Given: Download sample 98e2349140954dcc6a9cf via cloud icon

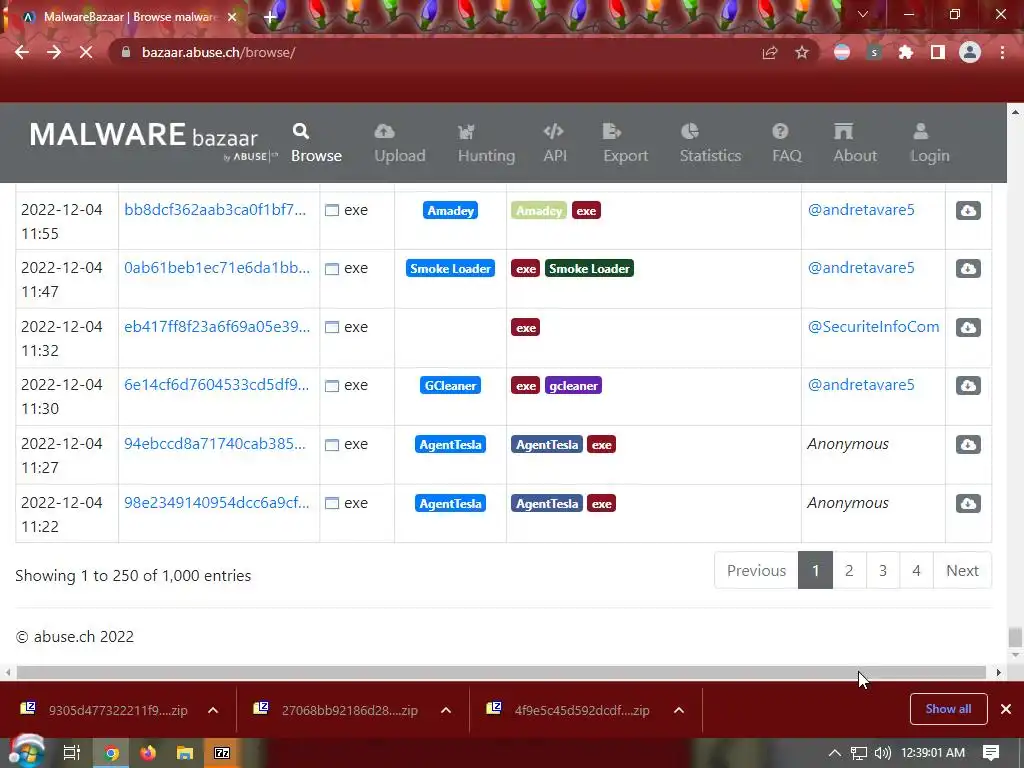Looking at the screenshot, I should point(968,503).
